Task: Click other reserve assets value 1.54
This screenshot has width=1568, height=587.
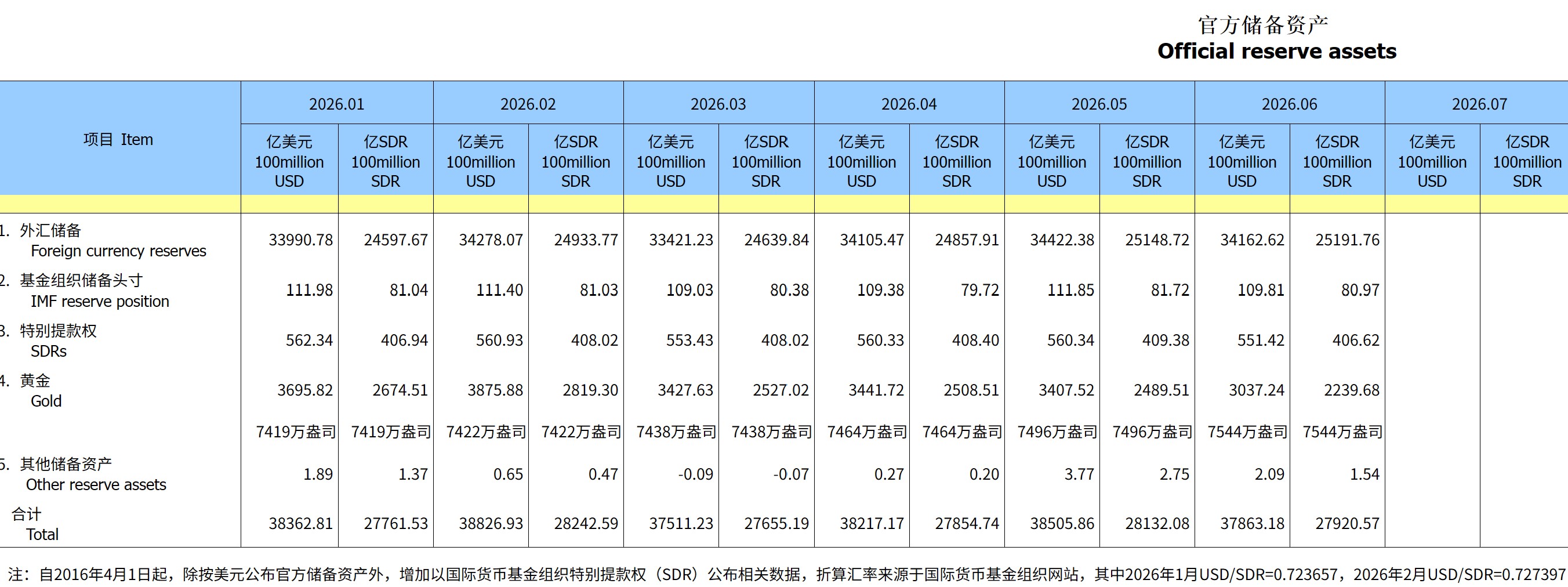Action: (x=1364, y=474)
